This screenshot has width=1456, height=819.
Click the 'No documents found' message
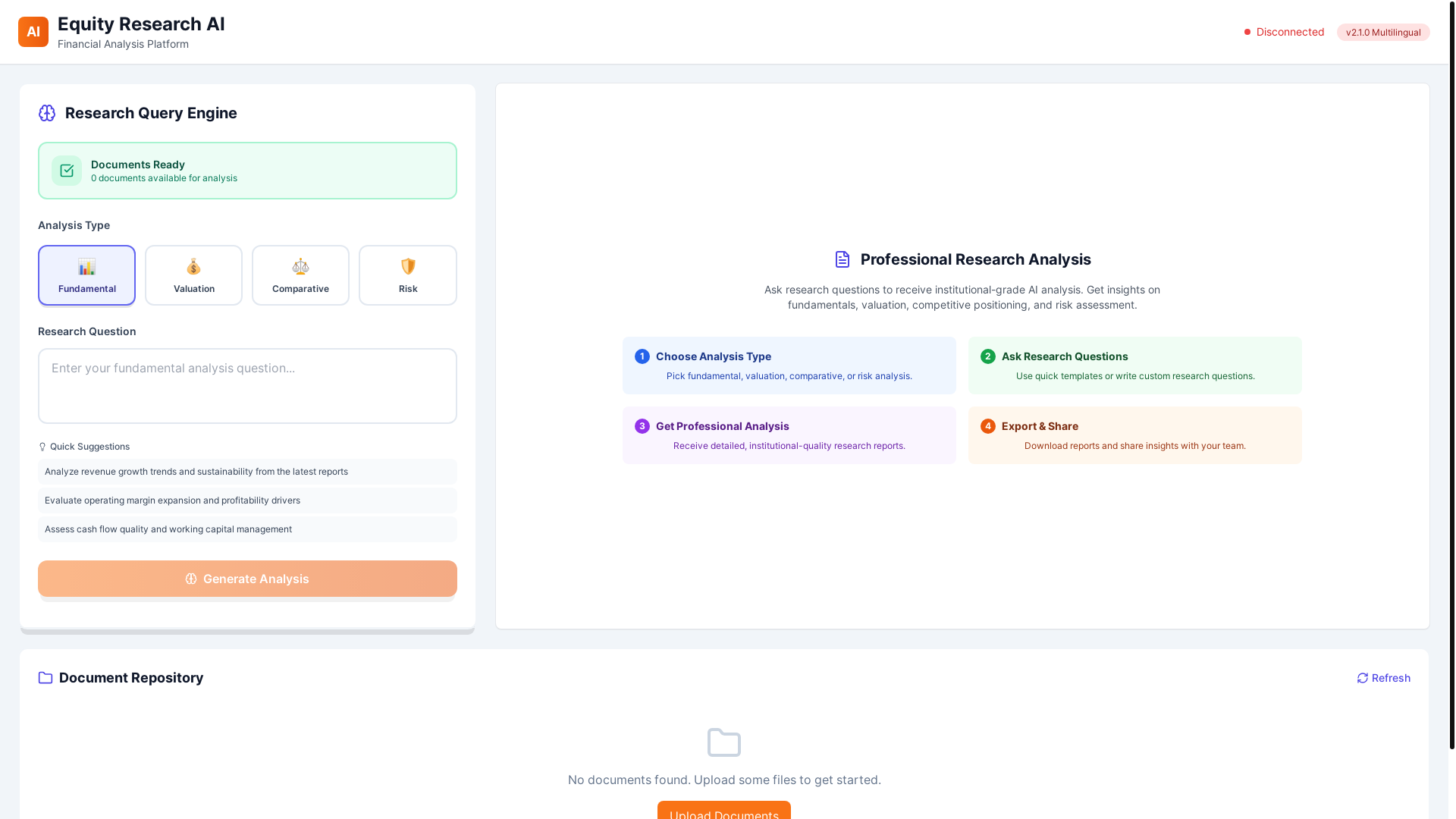tap(724, 780)
